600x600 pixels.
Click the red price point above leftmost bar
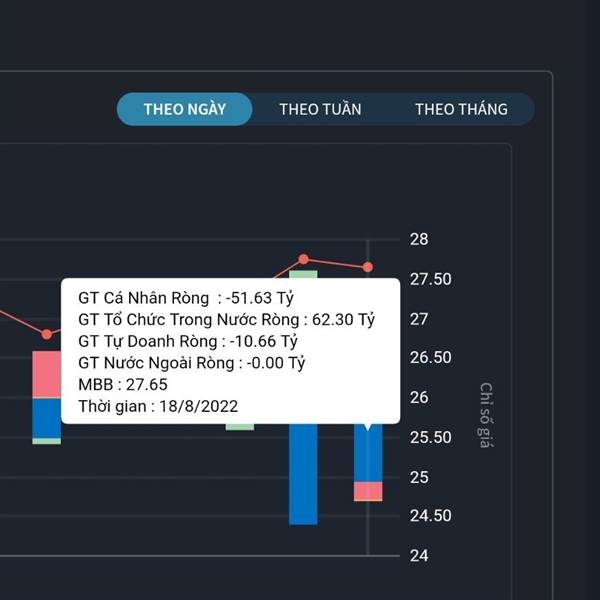click(47, 334)
